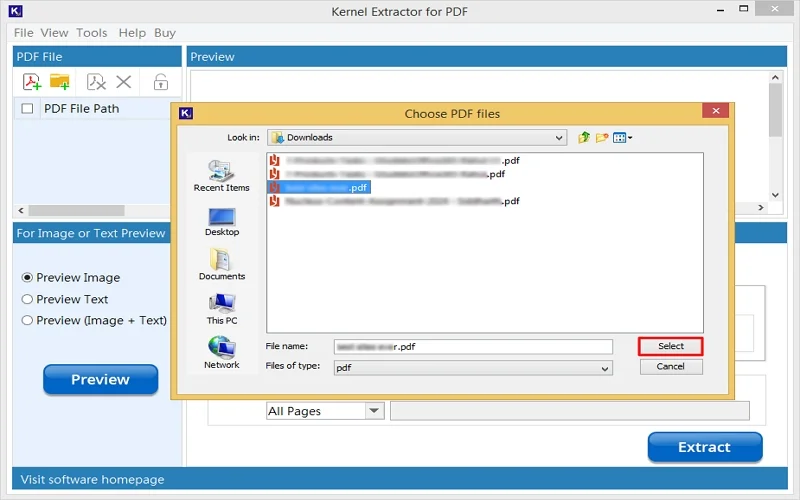The height and width of the screenshot is (500, 800).
Task: Close the Choose PDF files dialog
Action: [715, 111]
